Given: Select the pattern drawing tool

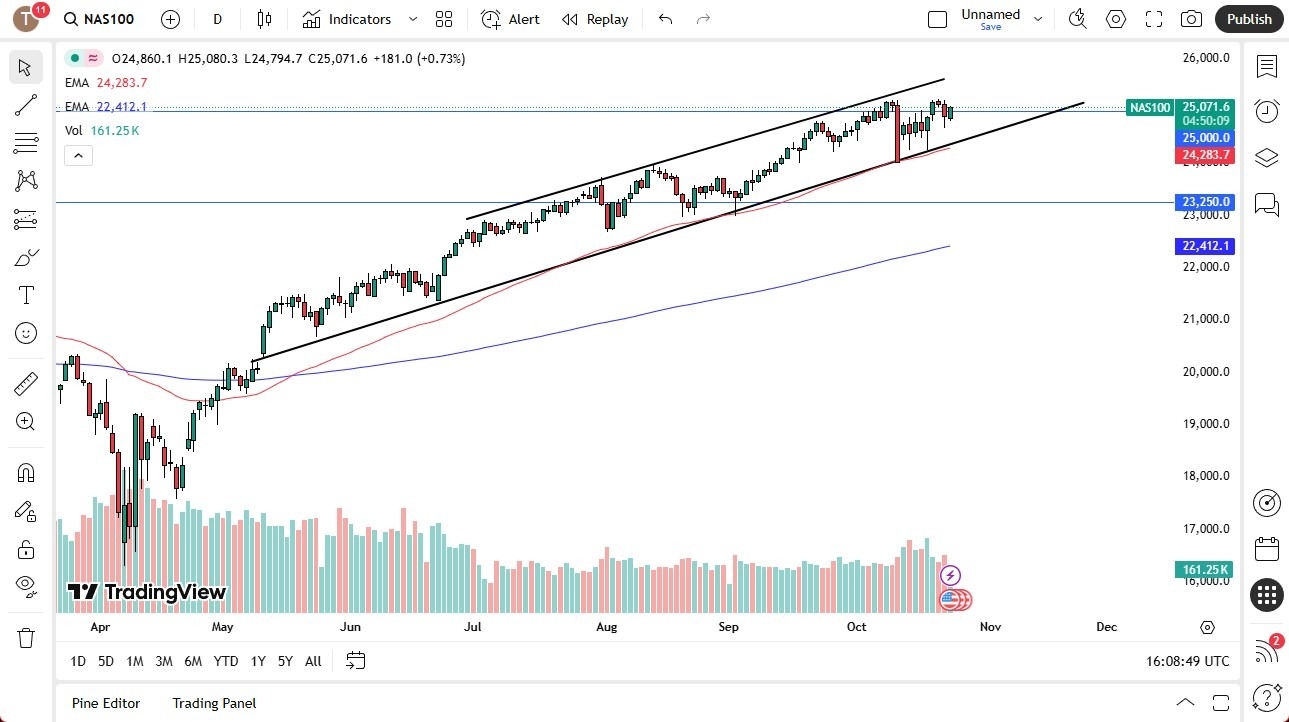Looking at the screenshot, I should (25, 181).
